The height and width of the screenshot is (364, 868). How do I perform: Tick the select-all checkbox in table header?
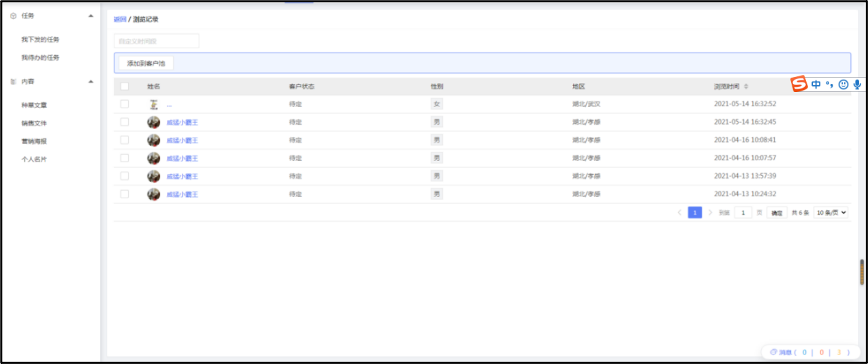click(125, 86)
